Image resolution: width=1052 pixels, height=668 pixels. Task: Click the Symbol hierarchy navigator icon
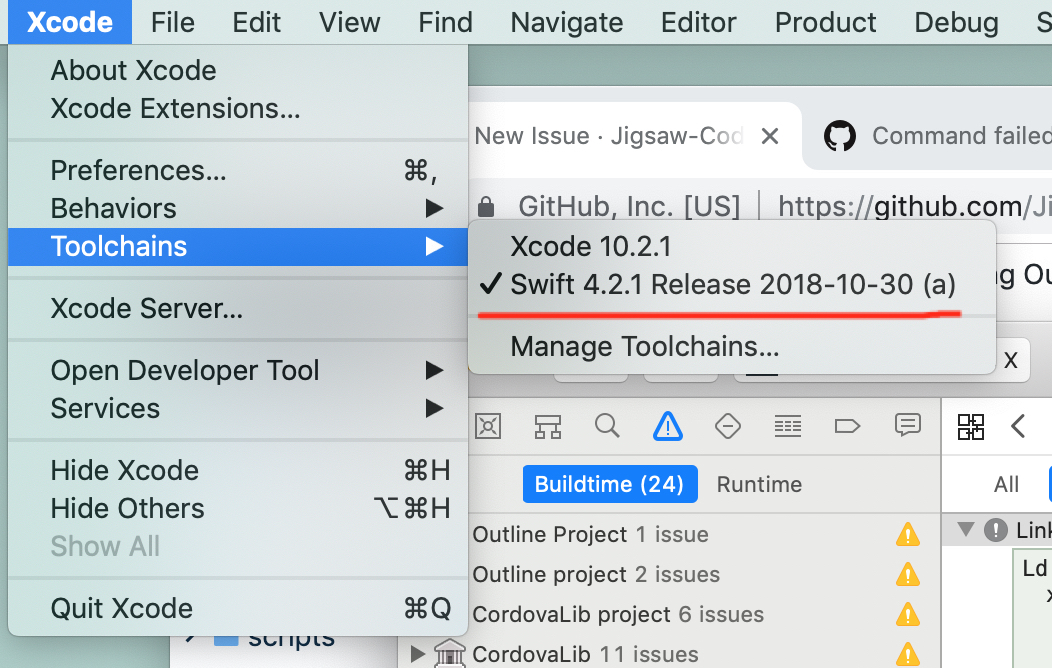547,426
